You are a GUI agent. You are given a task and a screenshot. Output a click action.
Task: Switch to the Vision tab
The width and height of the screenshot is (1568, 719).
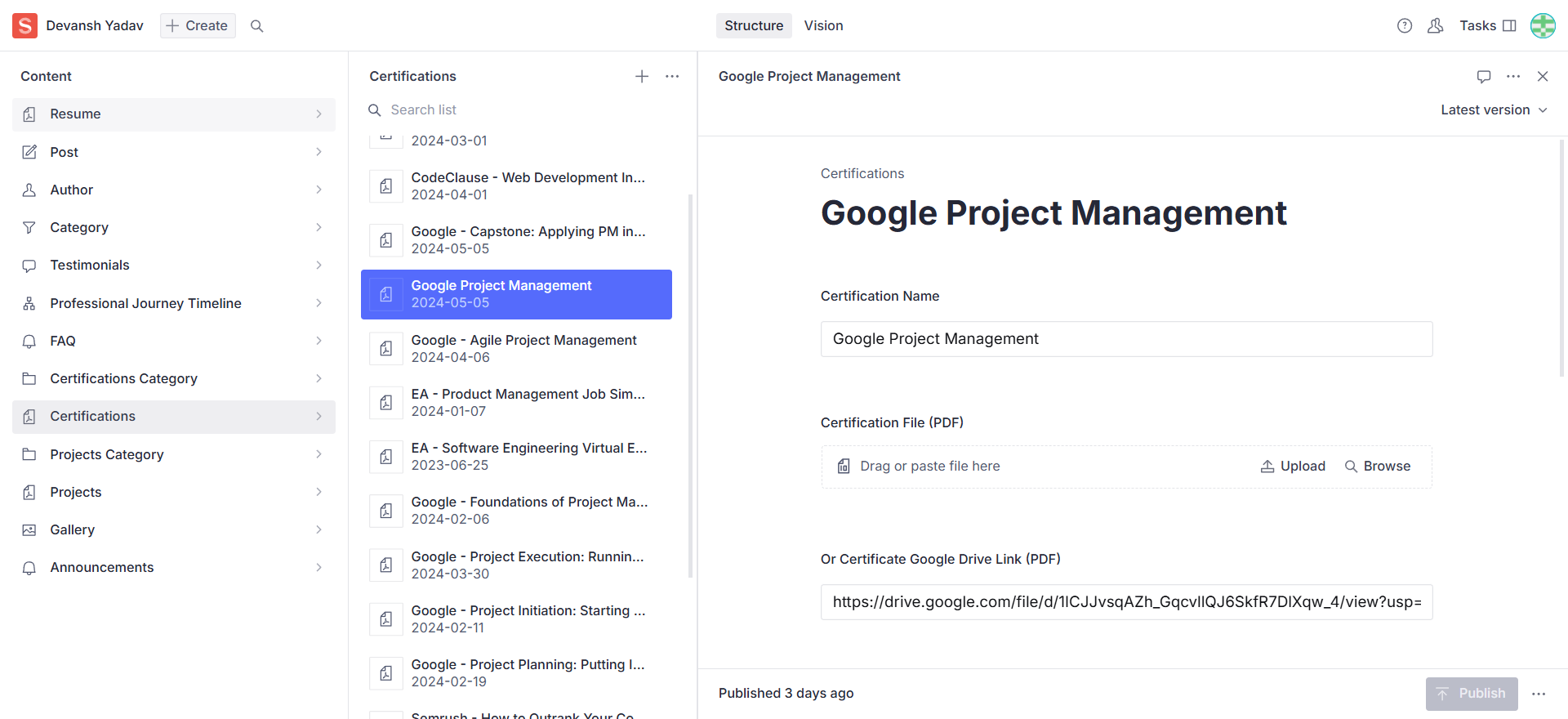coord(823,26)
